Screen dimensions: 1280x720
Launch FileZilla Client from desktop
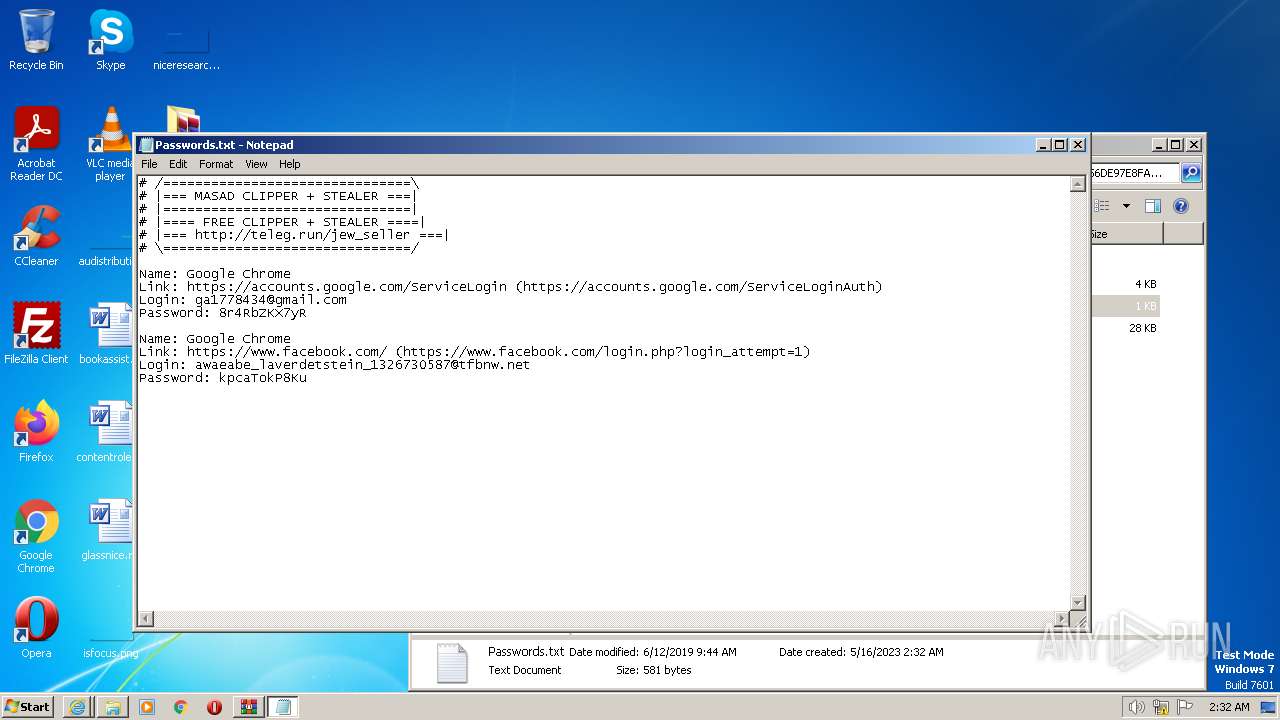(36, 333)
